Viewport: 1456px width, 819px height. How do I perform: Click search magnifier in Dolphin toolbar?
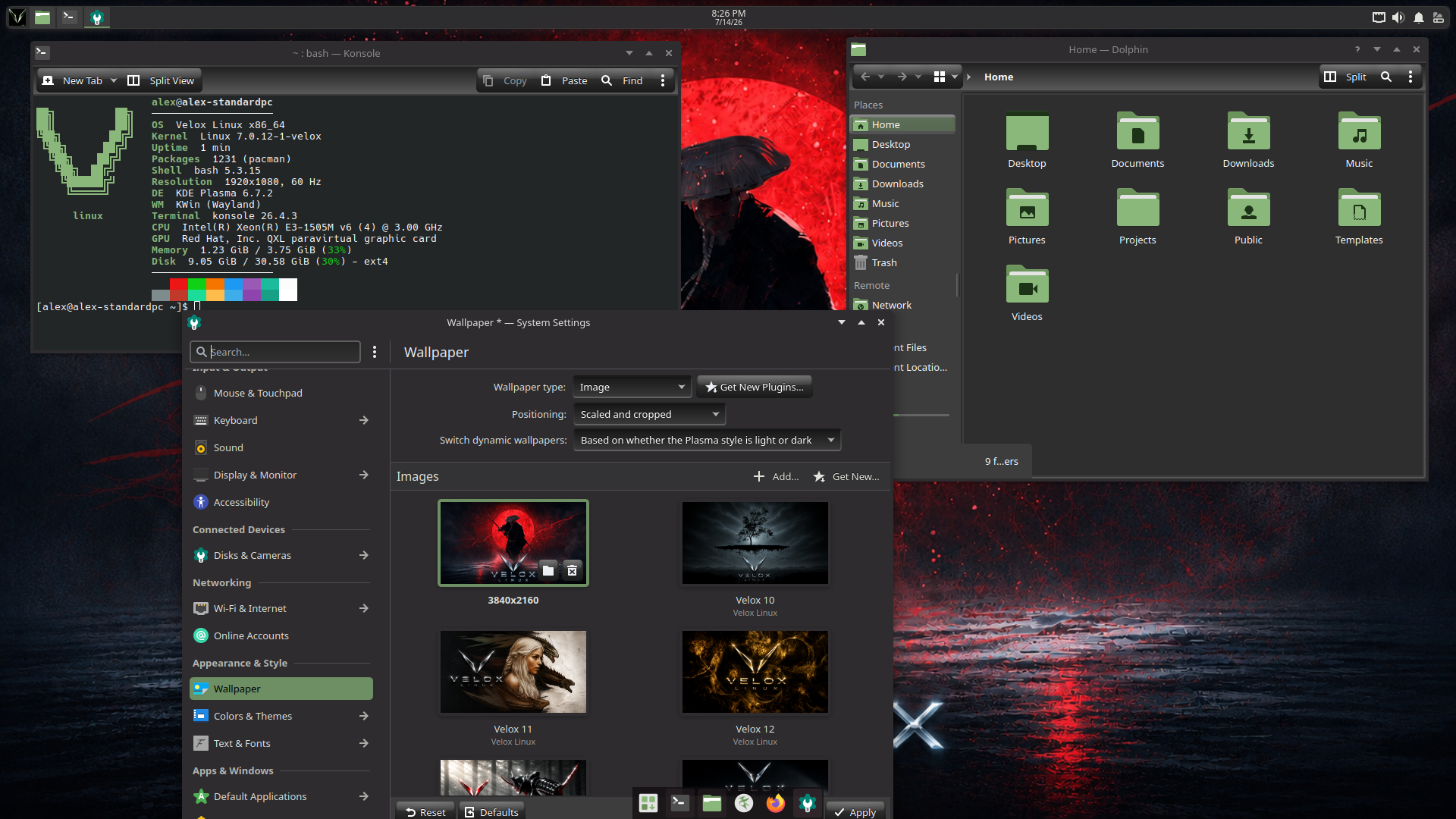pos(1386,77)
